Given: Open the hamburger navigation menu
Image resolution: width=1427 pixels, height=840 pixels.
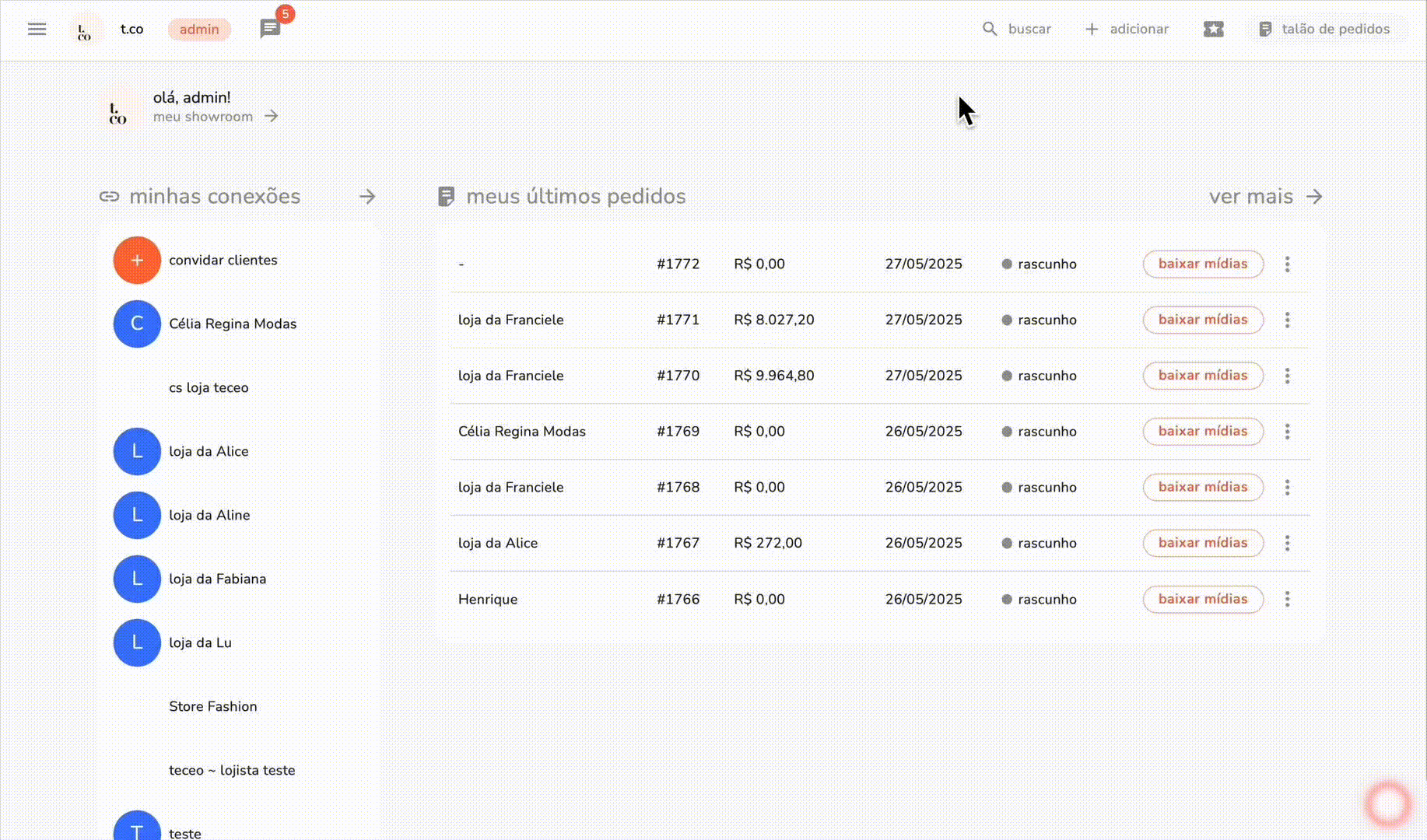Looking at the screenshot, I should (37, 30).
